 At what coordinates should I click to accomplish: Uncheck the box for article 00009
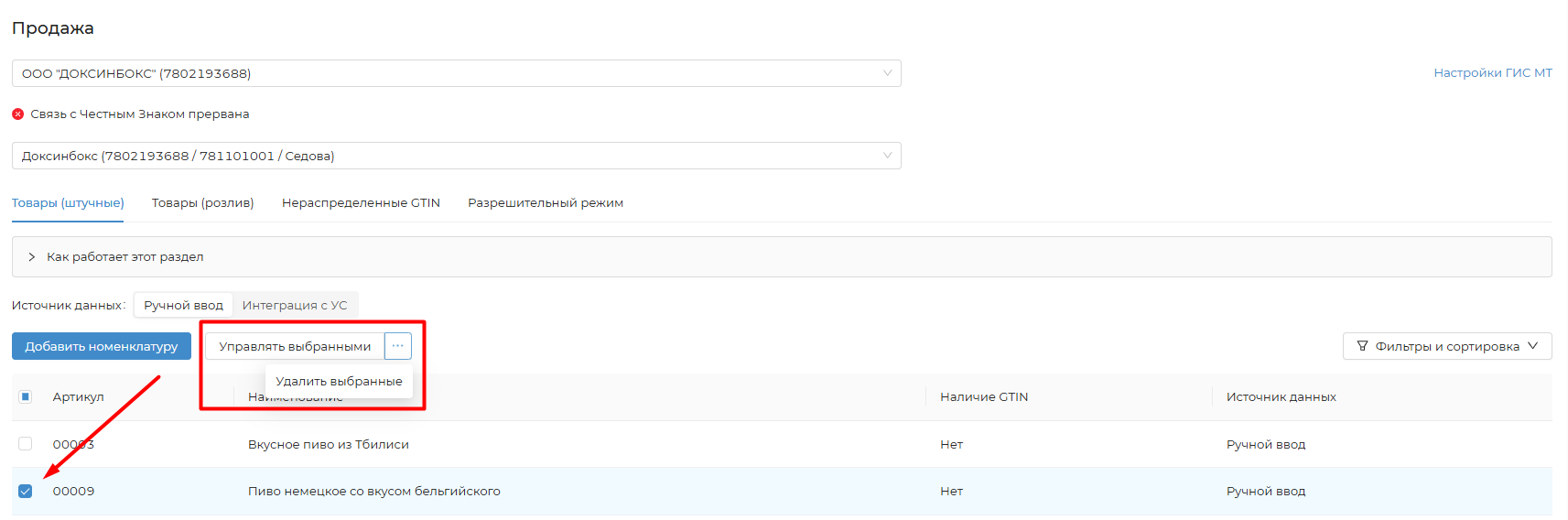click(x=26, y=492)
